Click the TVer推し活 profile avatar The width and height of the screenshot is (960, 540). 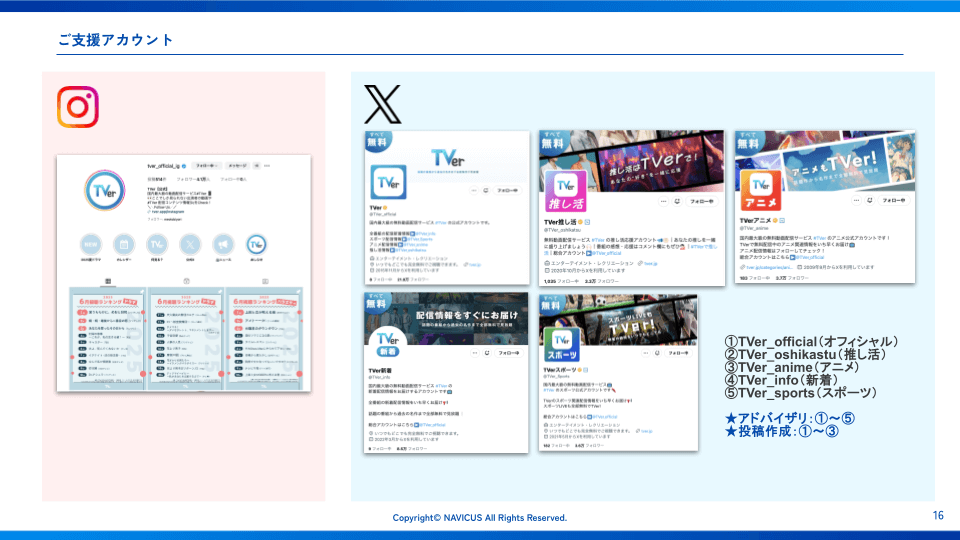point(565,192)
